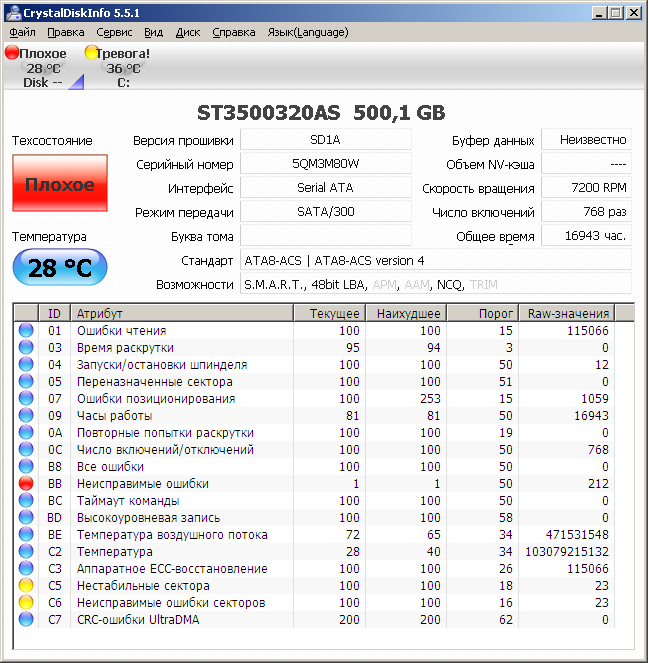Select the red Плохое disk status icon
Image resolution: width=648 pixels, height=663 pixels.
(12, 52)
